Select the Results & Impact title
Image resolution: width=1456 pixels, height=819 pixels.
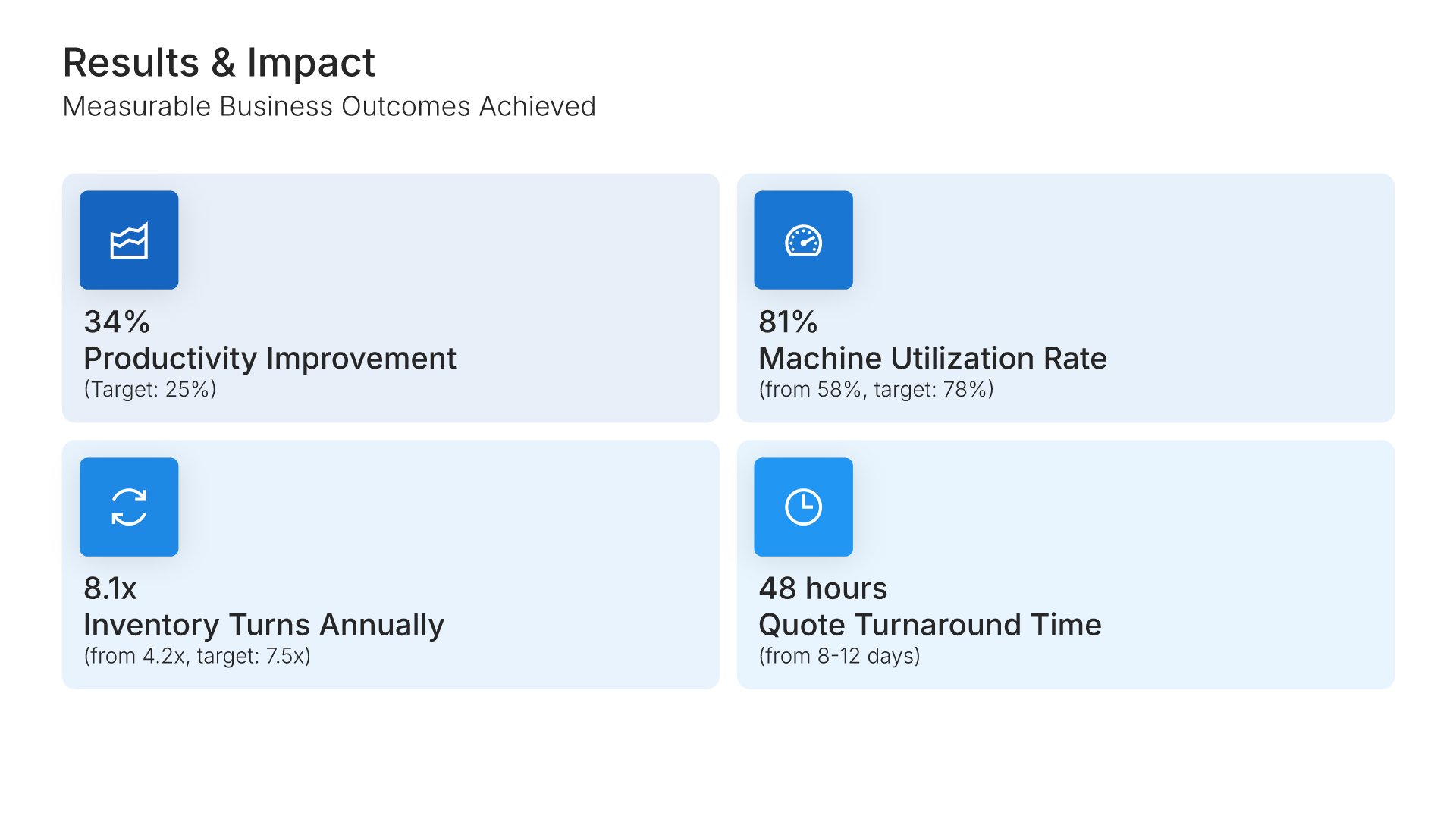[218, 62]
